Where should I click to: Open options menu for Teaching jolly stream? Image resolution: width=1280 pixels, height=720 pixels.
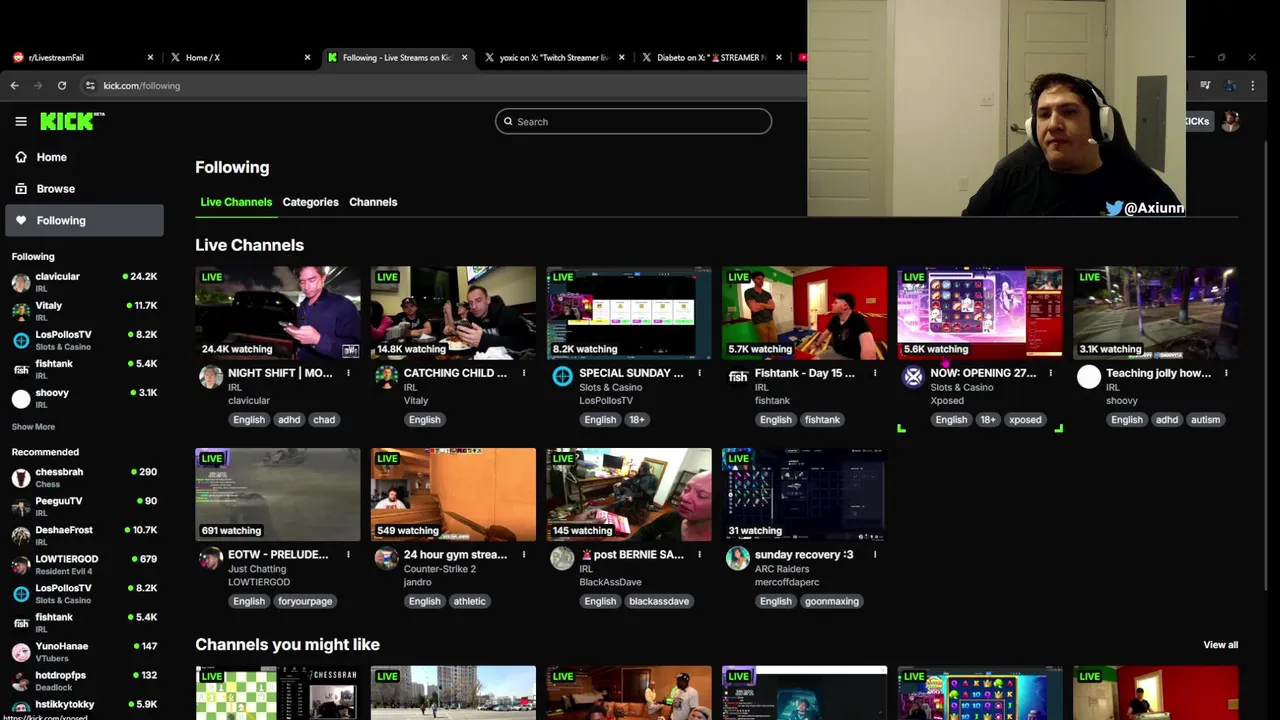pos(1226,373)
